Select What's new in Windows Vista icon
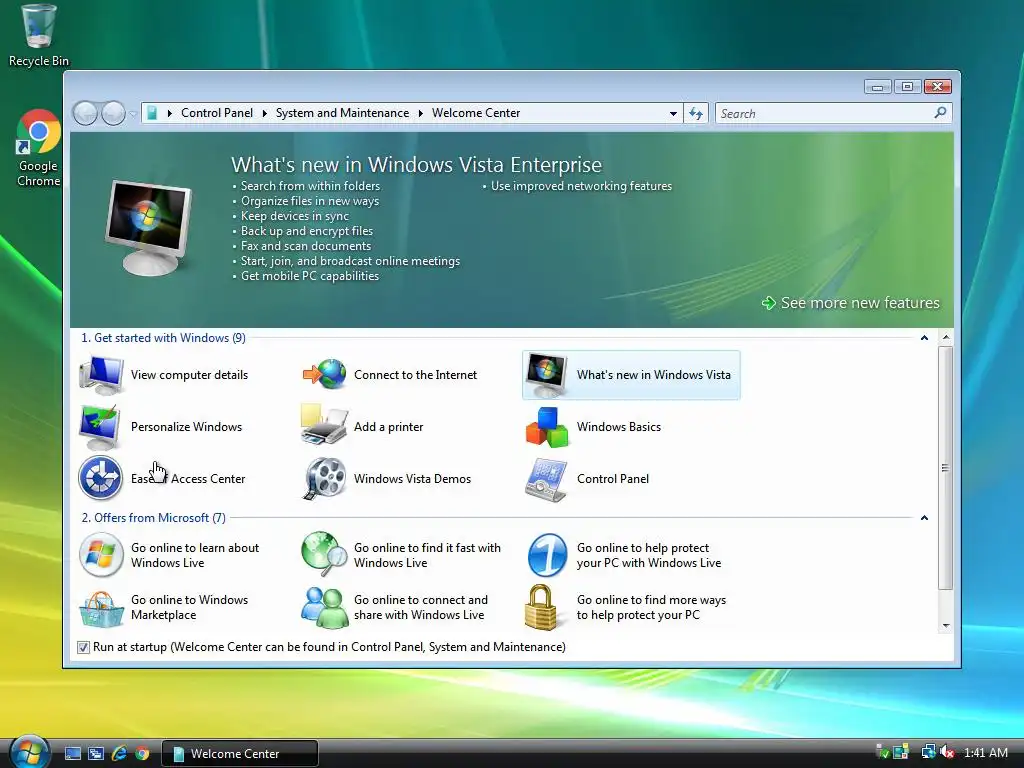Screen dimensions: 1024x768 547,375
